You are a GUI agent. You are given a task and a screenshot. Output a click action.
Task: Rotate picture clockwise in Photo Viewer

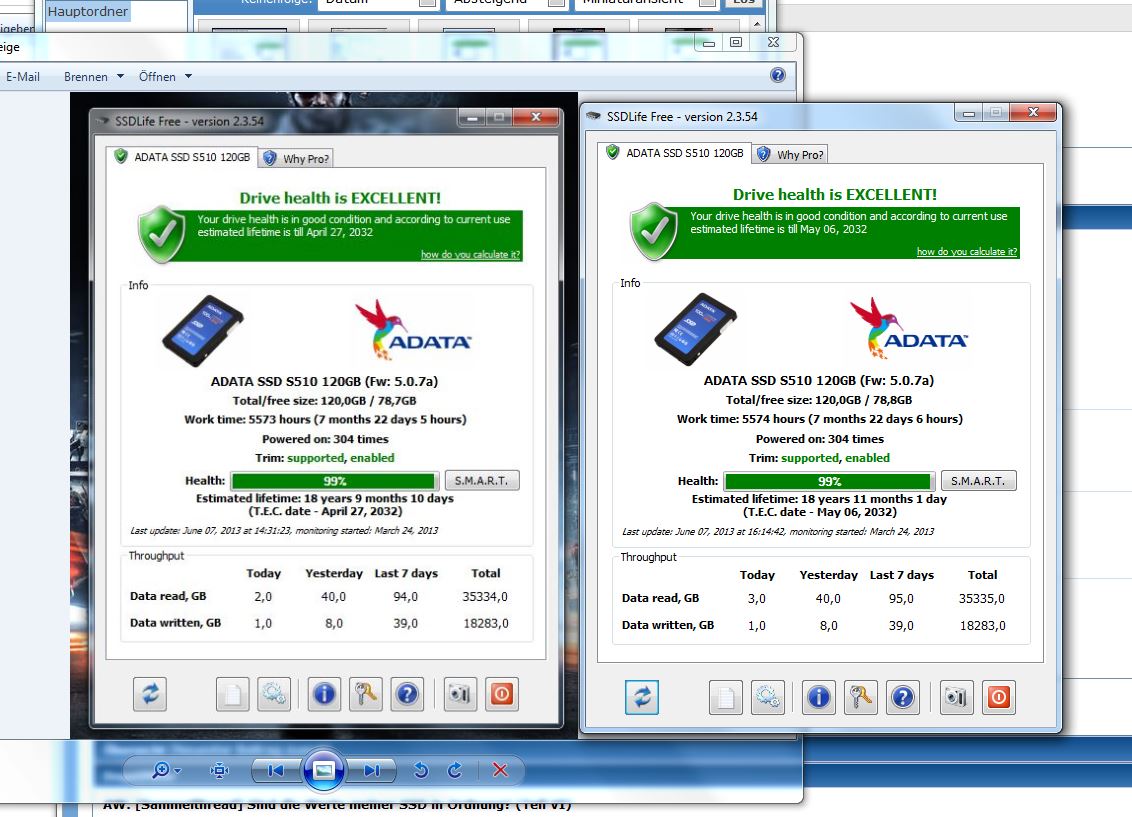coord(455,771)
